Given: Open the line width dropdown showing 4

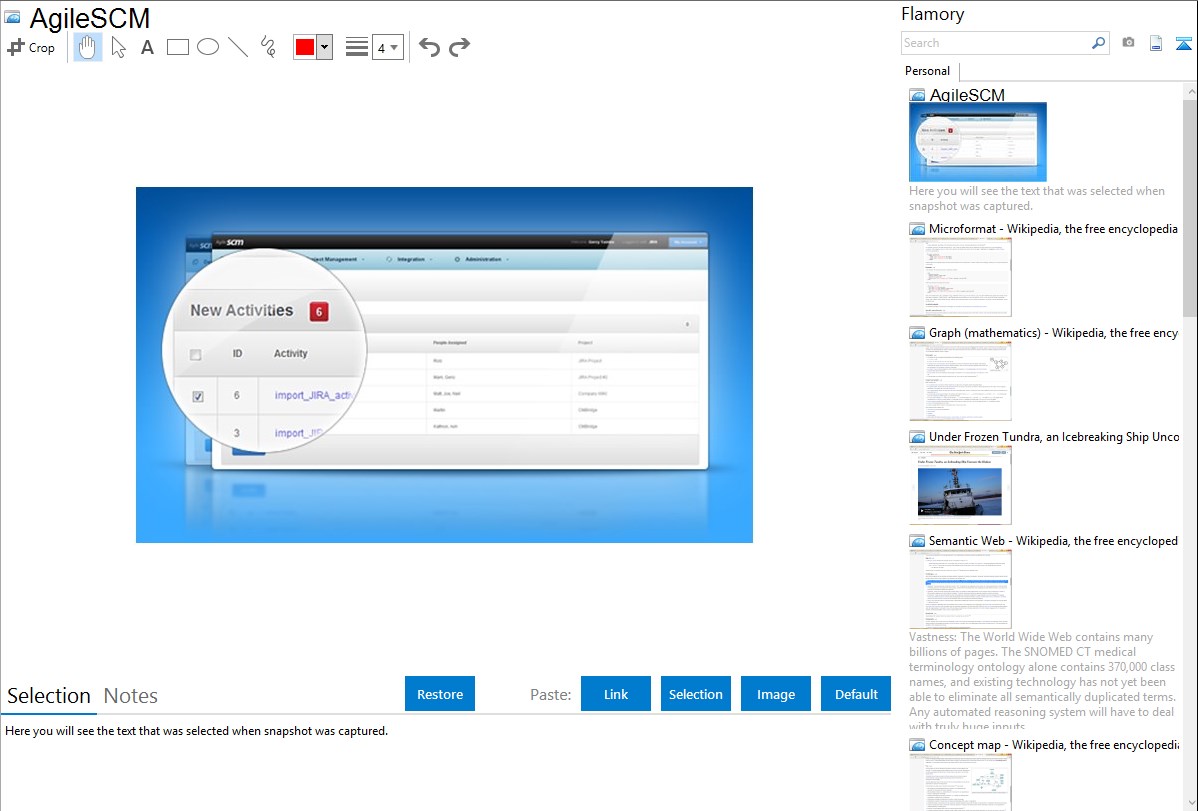Looking at the screenshot, I should point(388,47).
